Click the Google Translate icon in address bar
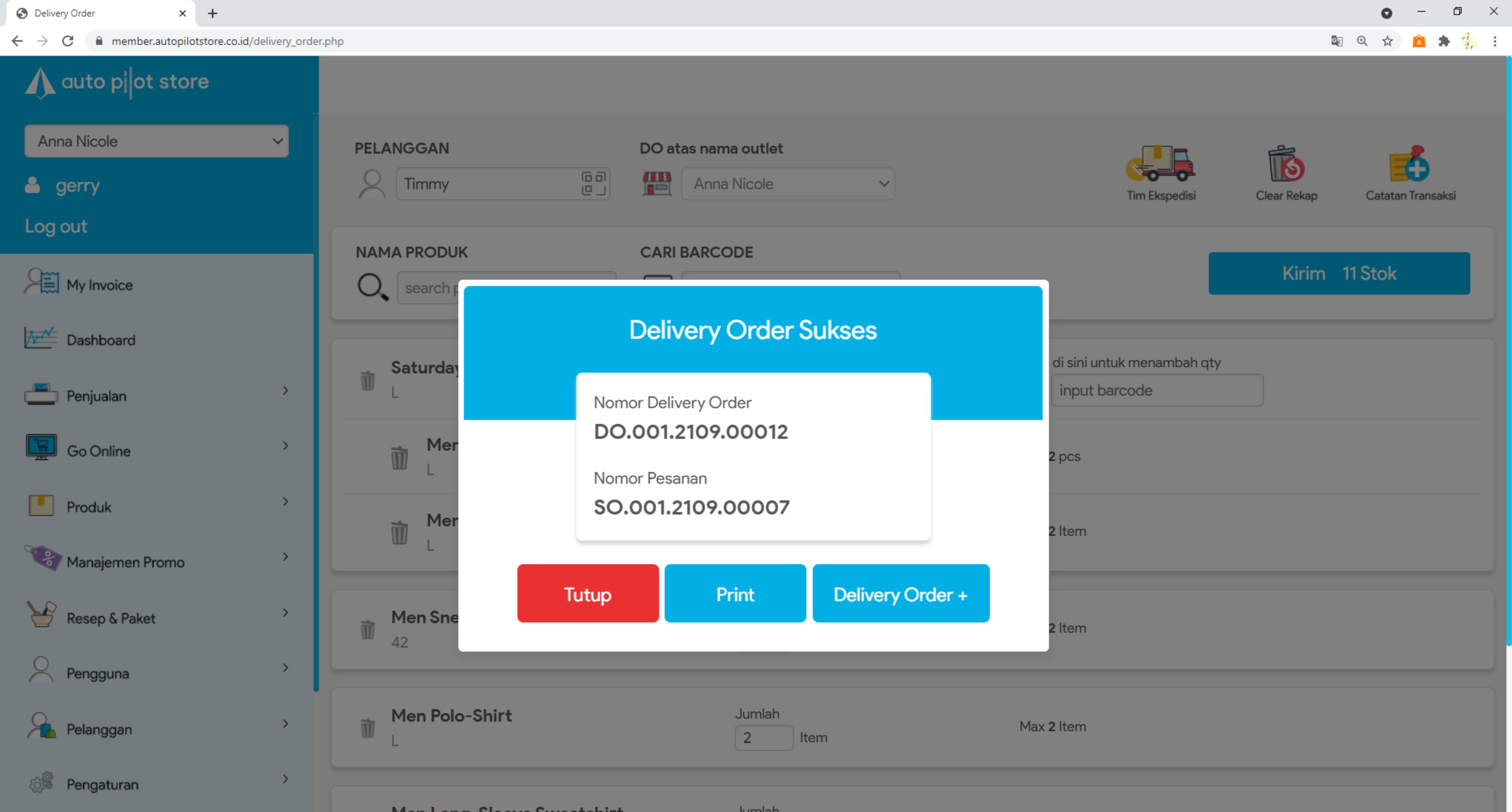Viewport: 1512px width, 812px height. 1337,41
